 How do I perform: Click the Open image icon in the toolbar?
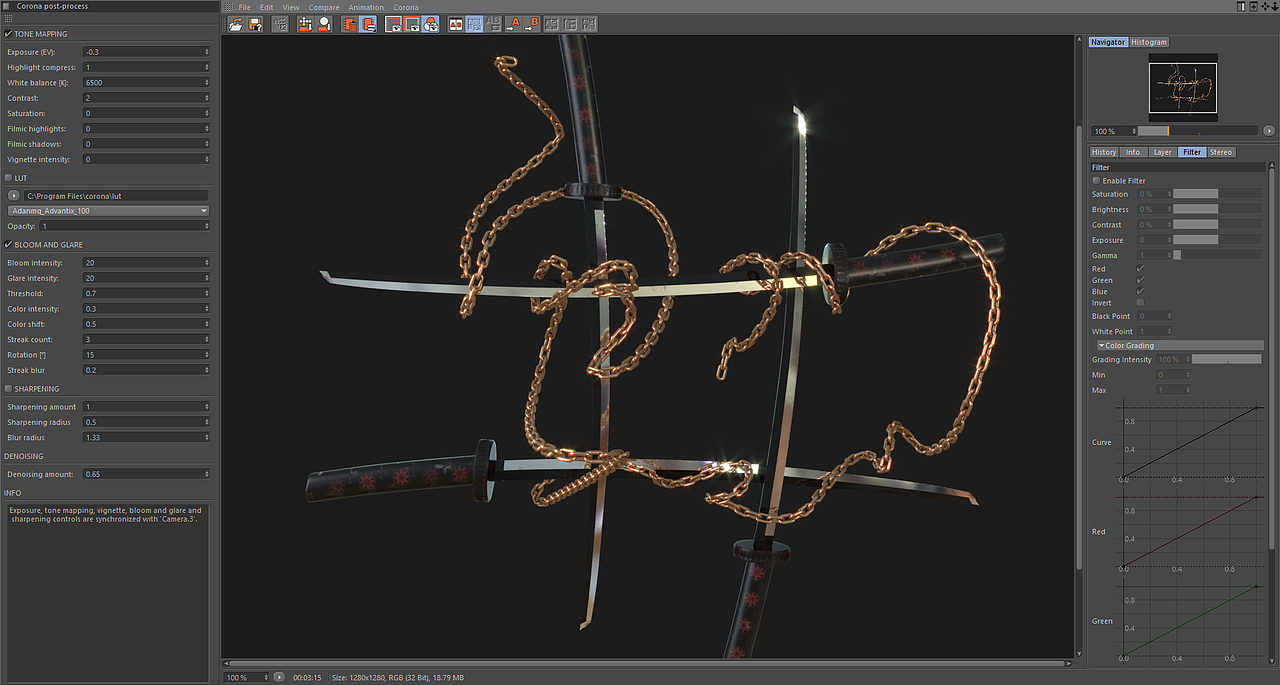[235, 24]
